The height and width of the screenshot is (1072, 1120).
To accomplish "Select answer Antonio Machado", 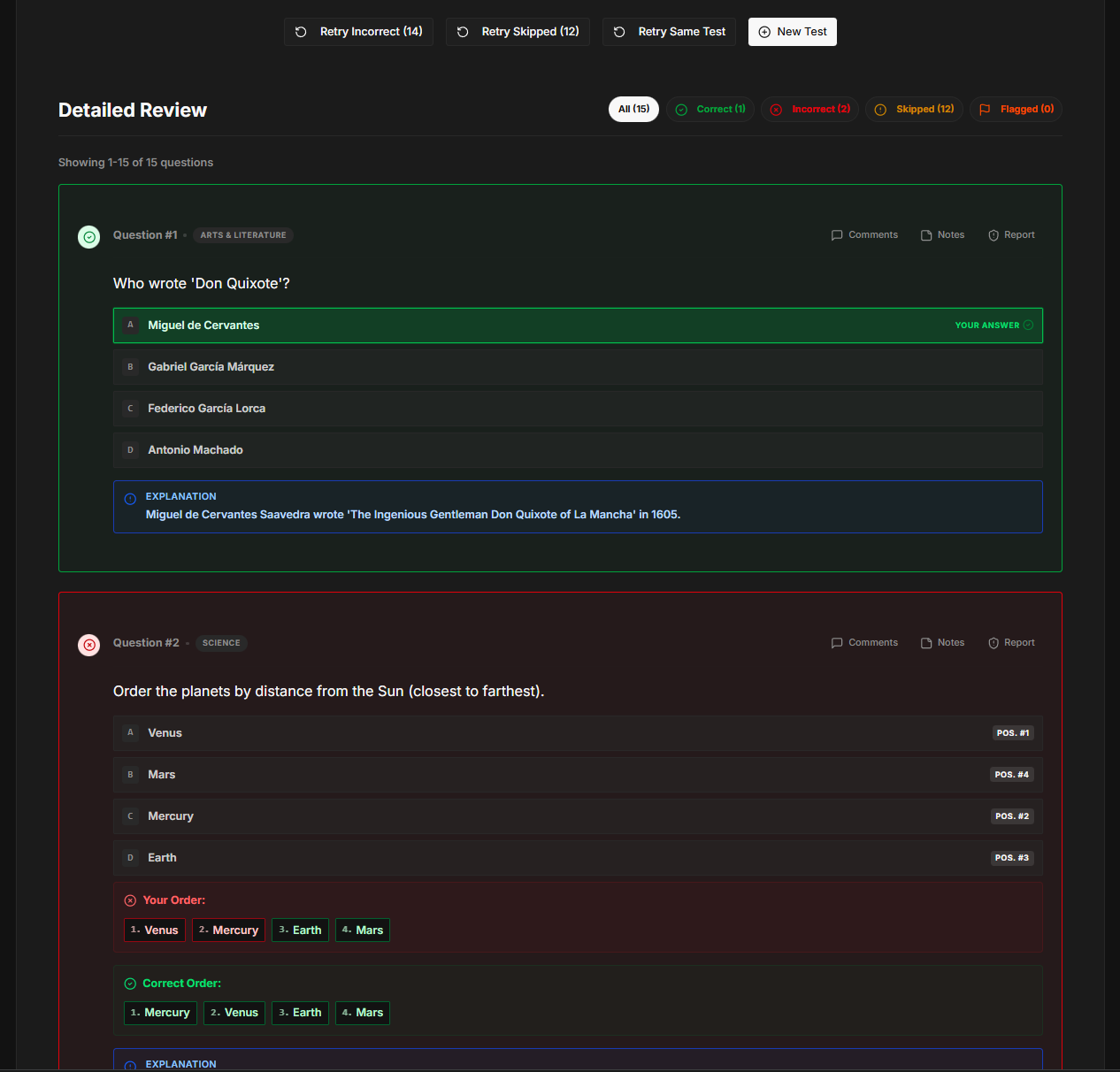I will (578, 450).
